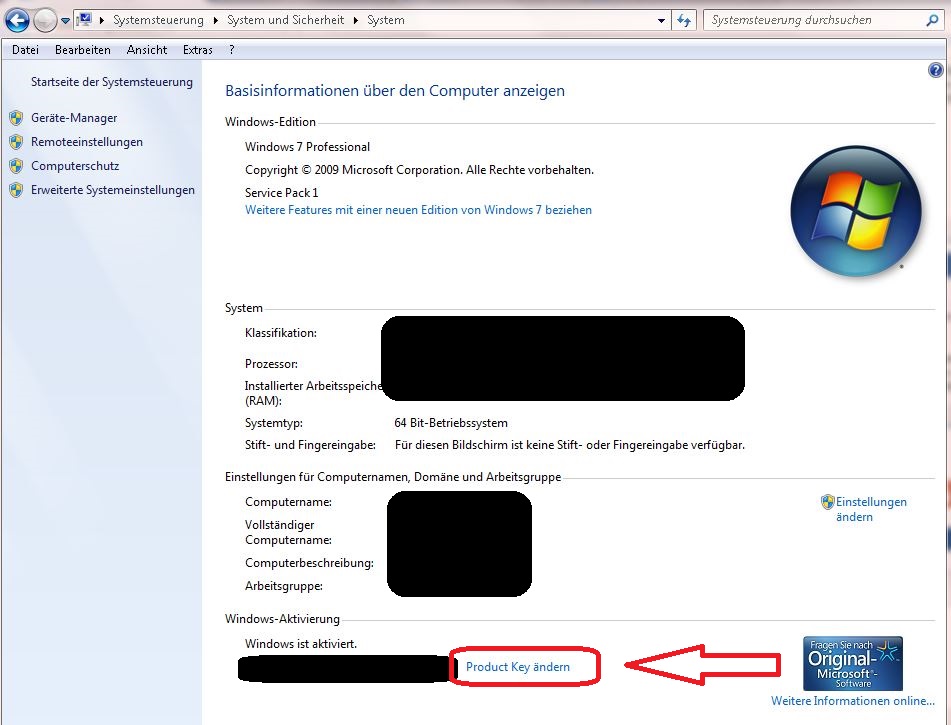Click Product Key ändern link
The height and width of the screenshot is (725, 951).
click(x=518, y=667)
